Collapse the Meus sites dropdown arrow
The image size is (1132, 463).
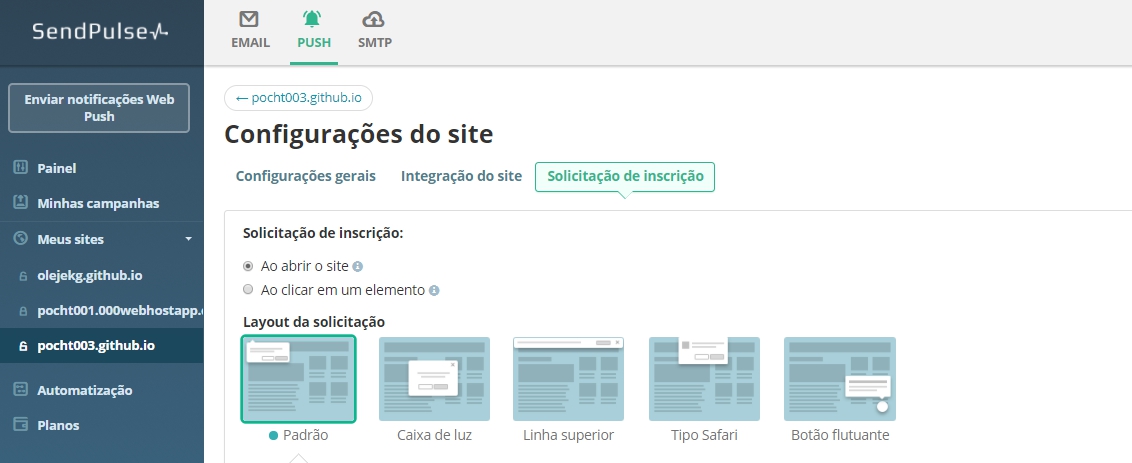(x=188, y=239)
